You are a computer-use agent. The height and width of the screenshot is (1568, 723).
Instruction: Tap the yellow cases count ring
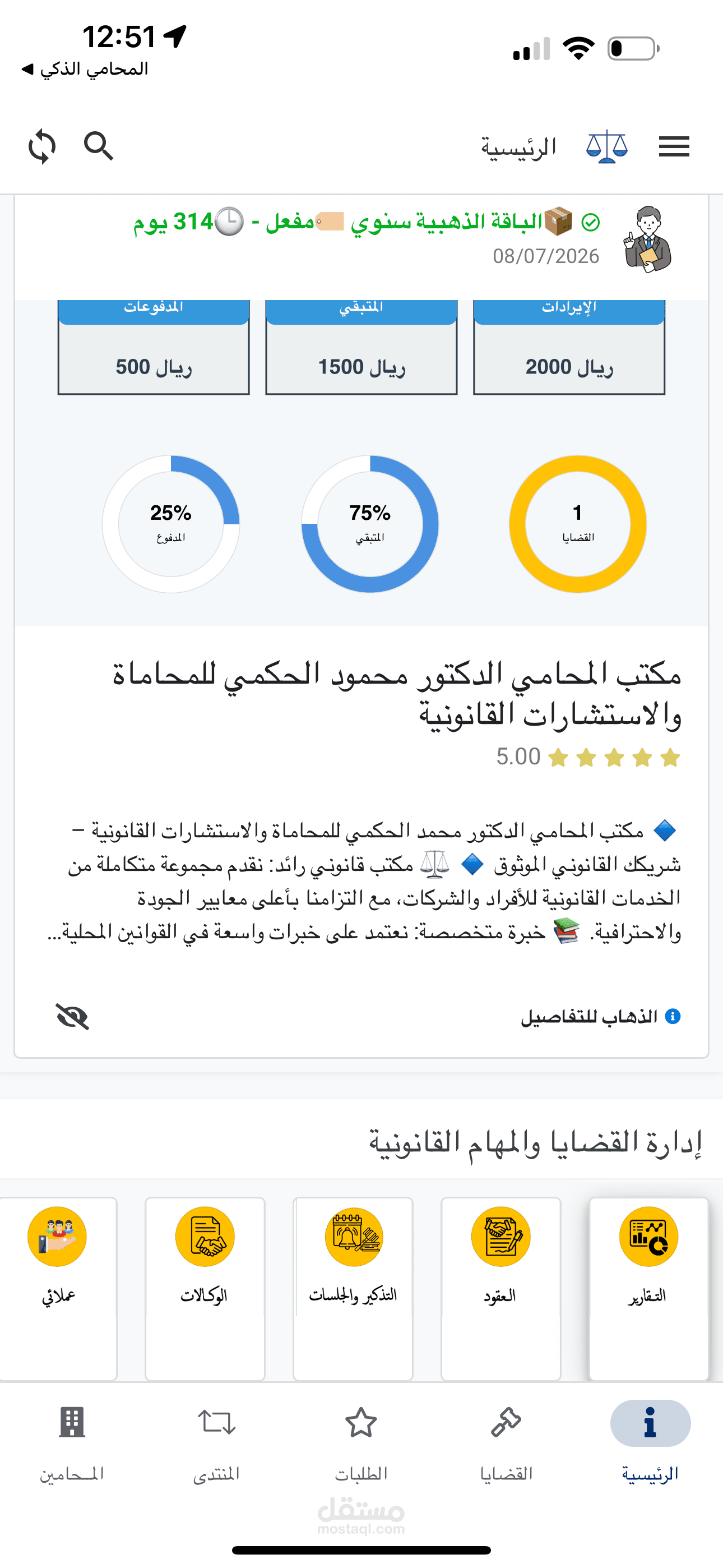(577, 524)
